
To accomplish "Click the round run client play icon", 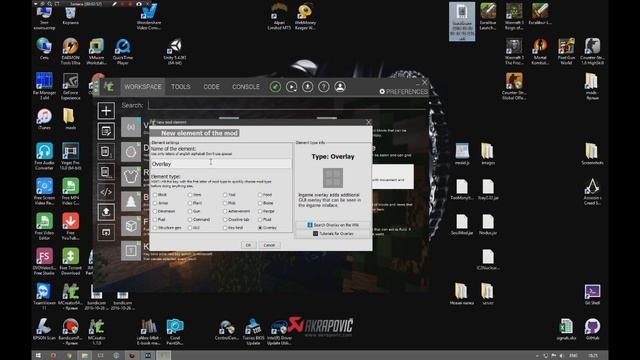I will (291, 87).
